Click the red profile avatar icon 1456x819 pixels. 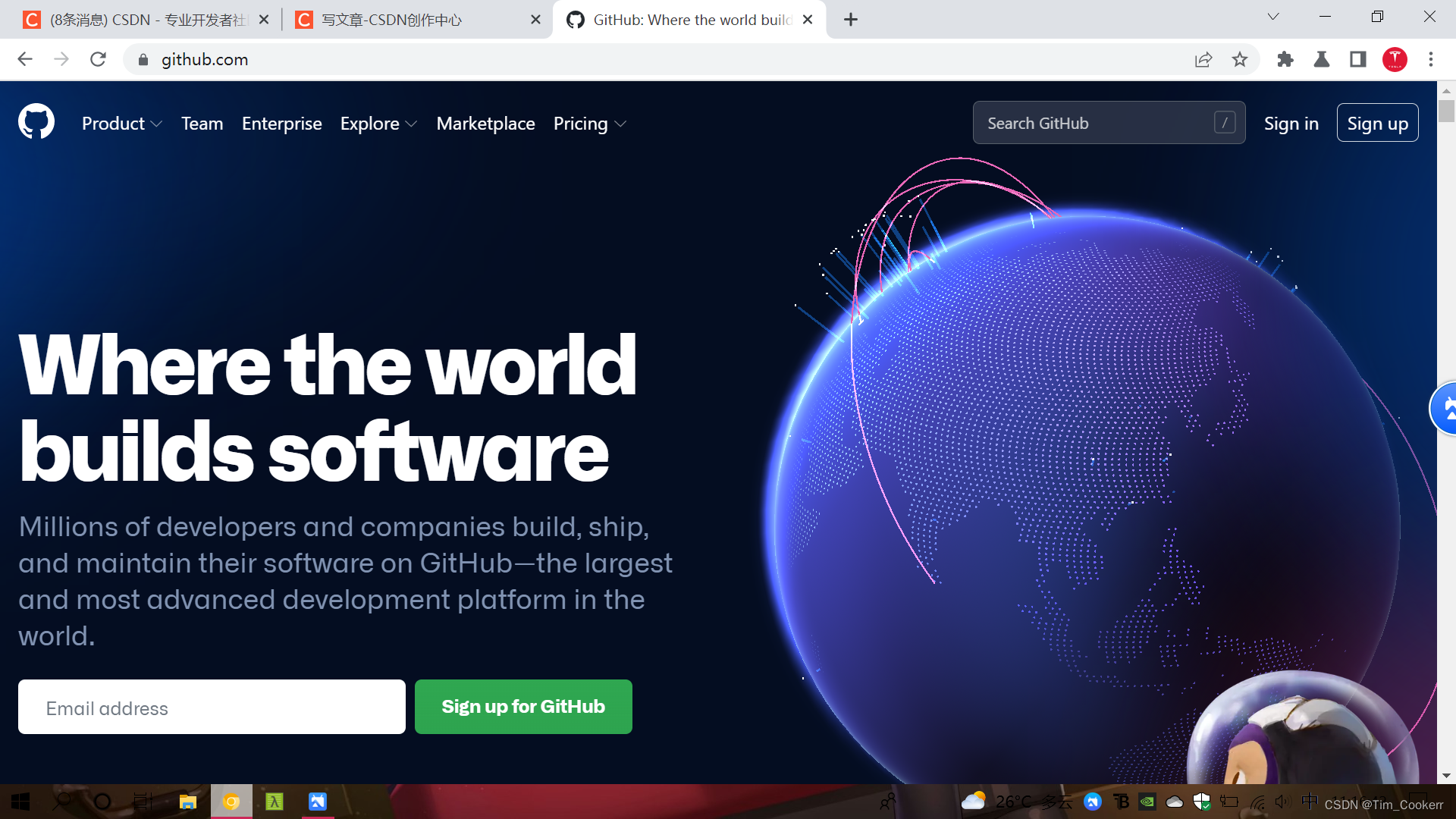tap(1395, 59)
